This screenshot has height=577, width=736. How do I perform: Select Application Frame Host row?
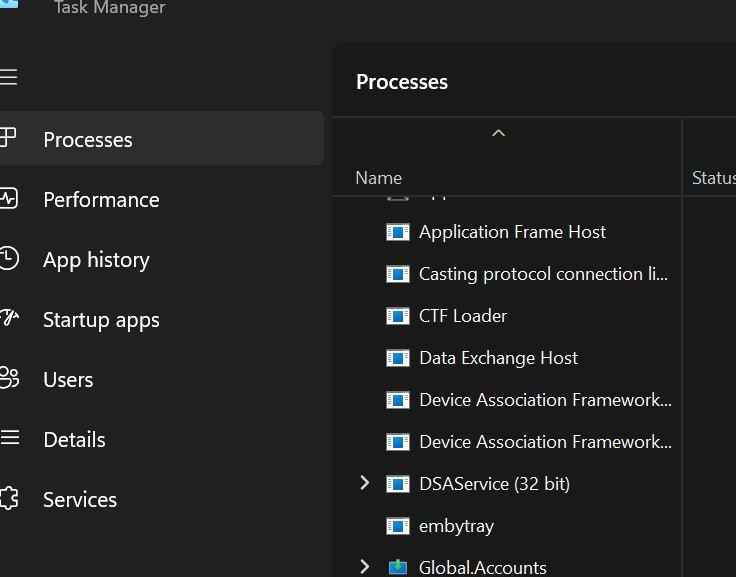click(x=512, y=232)
